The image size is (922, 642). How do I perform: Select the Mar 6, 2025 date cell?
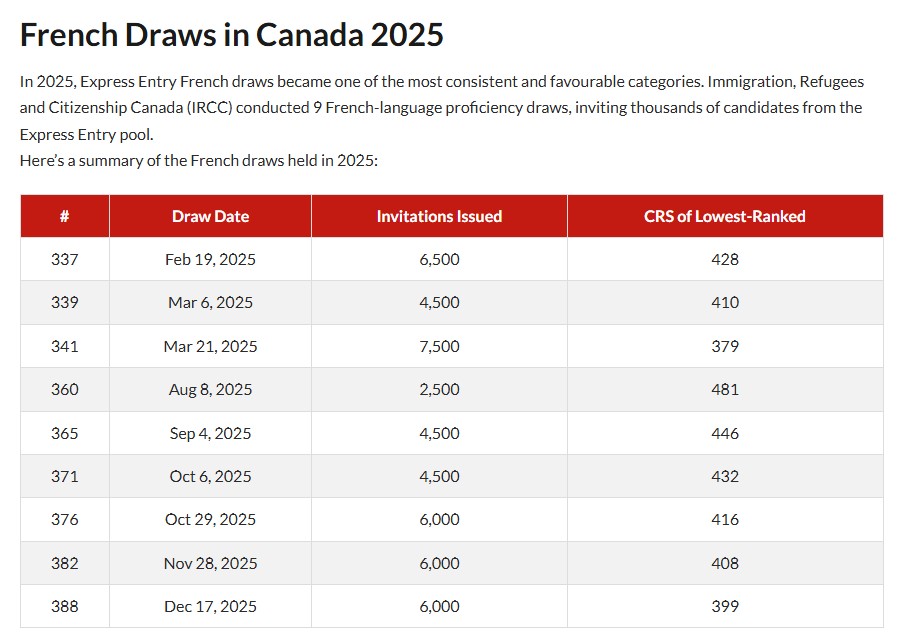[x=210, y=303]
